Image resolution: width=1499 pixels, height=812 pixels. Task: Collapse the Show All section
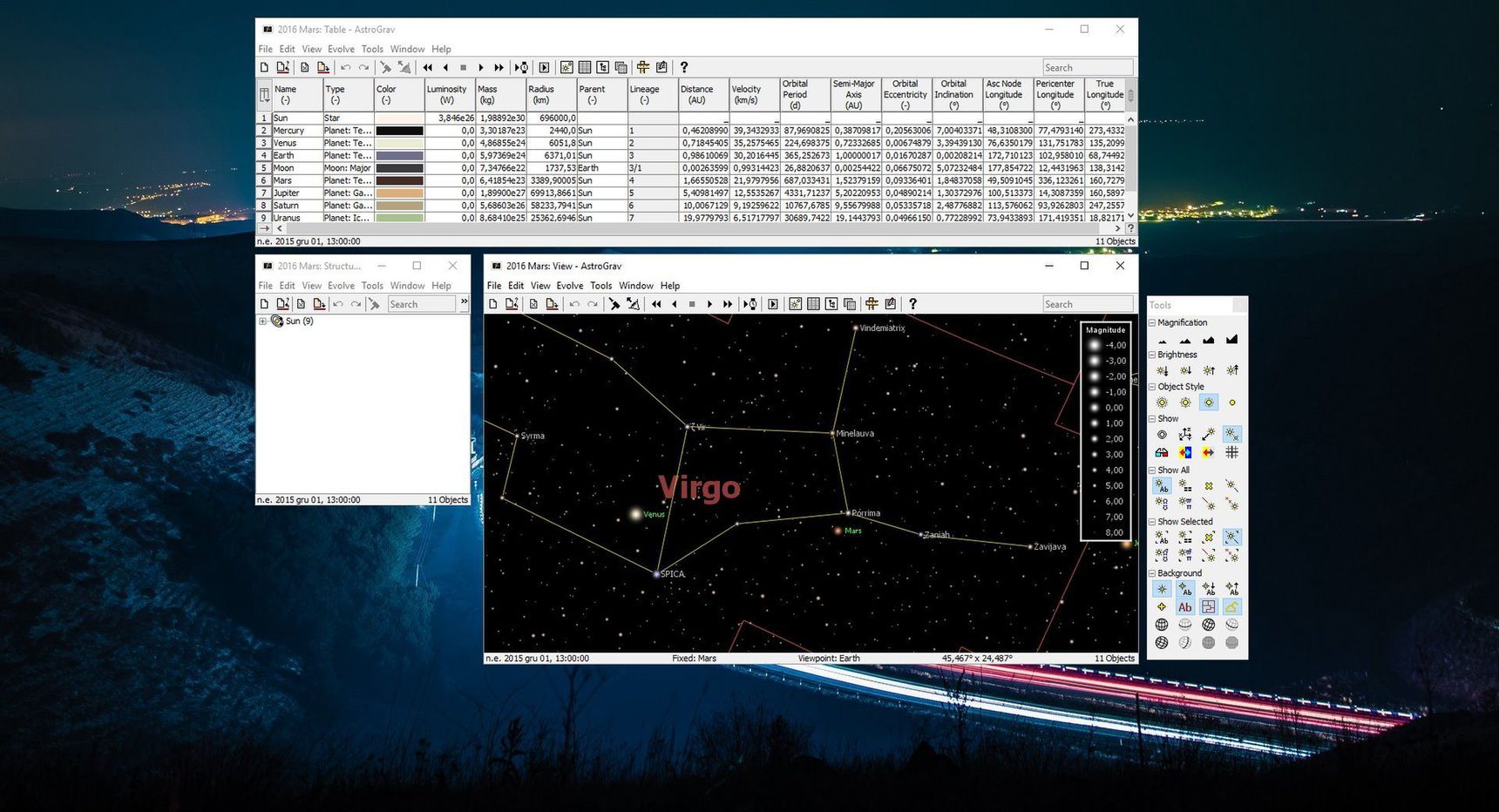1151,470
